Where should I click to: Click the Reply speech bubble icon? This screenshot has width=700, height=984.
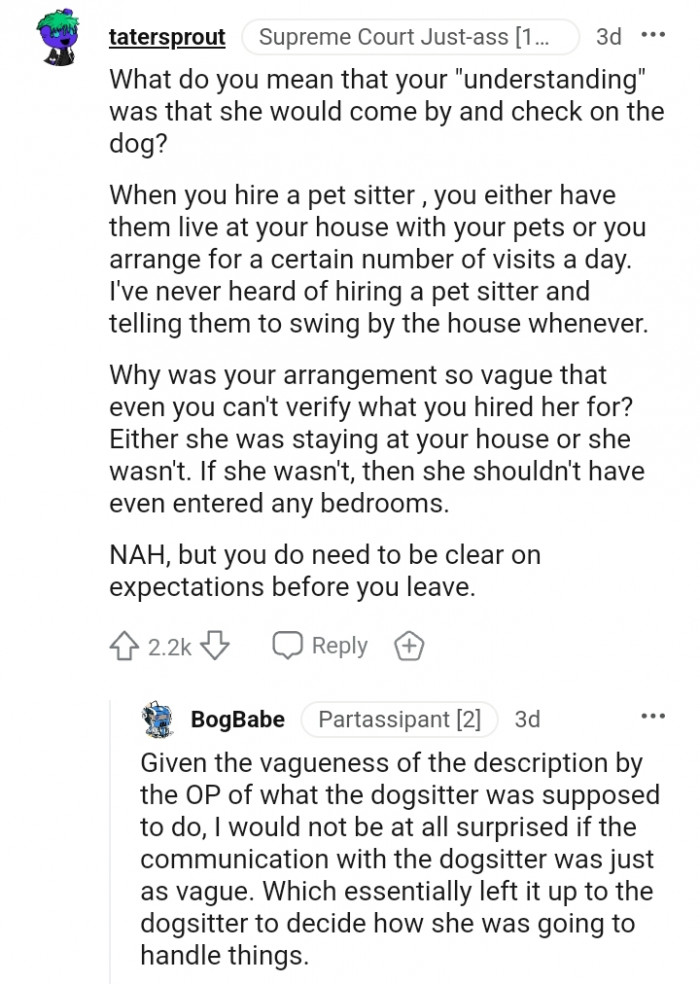click(x=289, y=646)
